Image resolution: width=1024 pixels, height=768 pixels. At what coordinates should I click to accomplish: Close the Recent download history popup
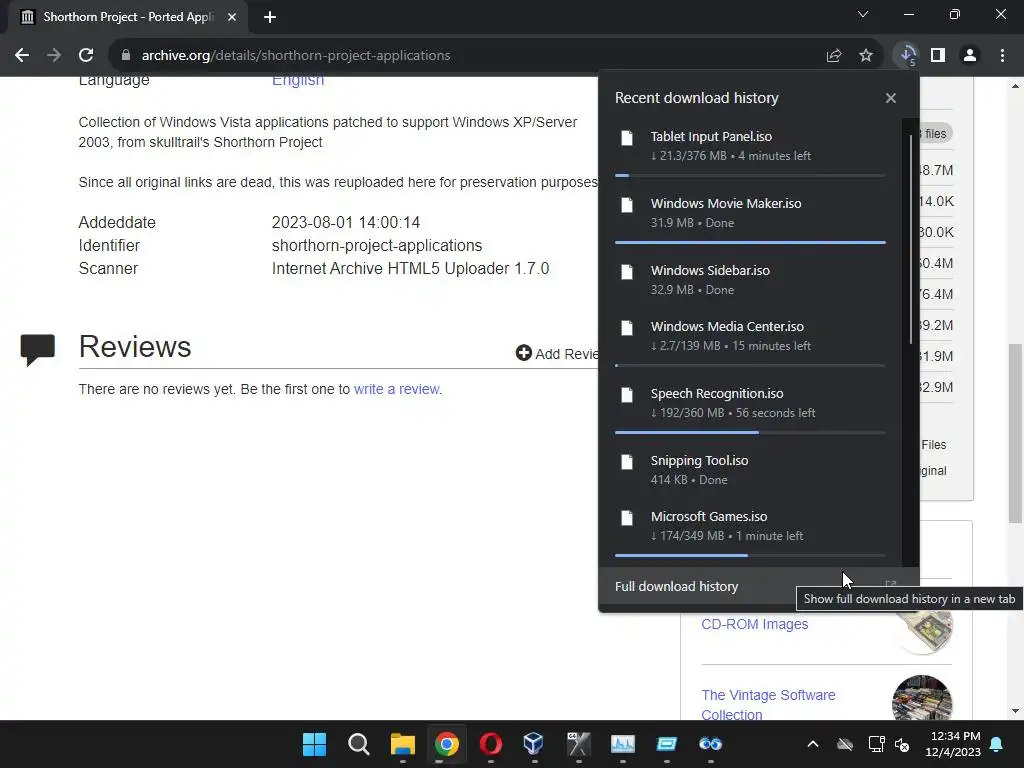click(891, 98)
